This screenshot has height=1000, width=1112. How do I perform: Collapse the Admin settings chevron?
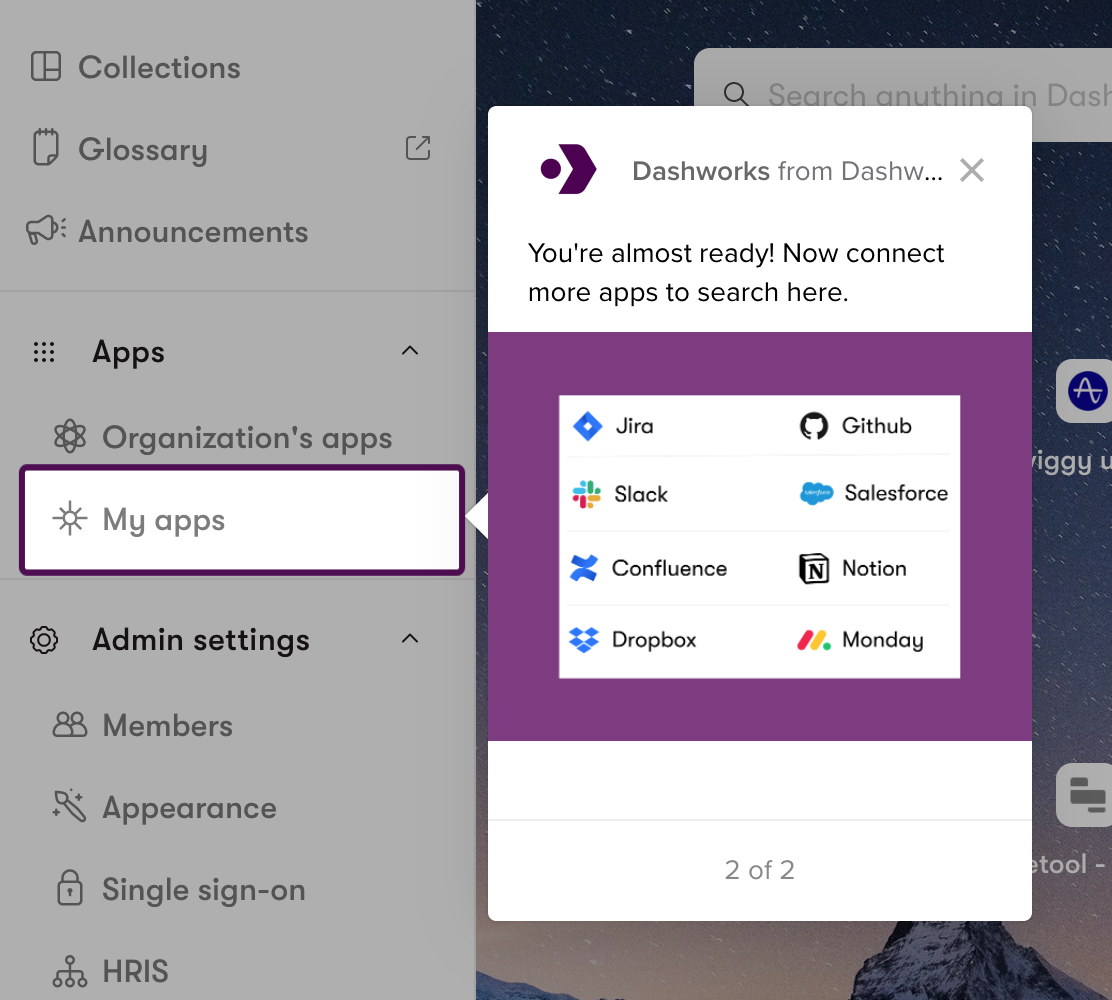(x=410, y=638)
